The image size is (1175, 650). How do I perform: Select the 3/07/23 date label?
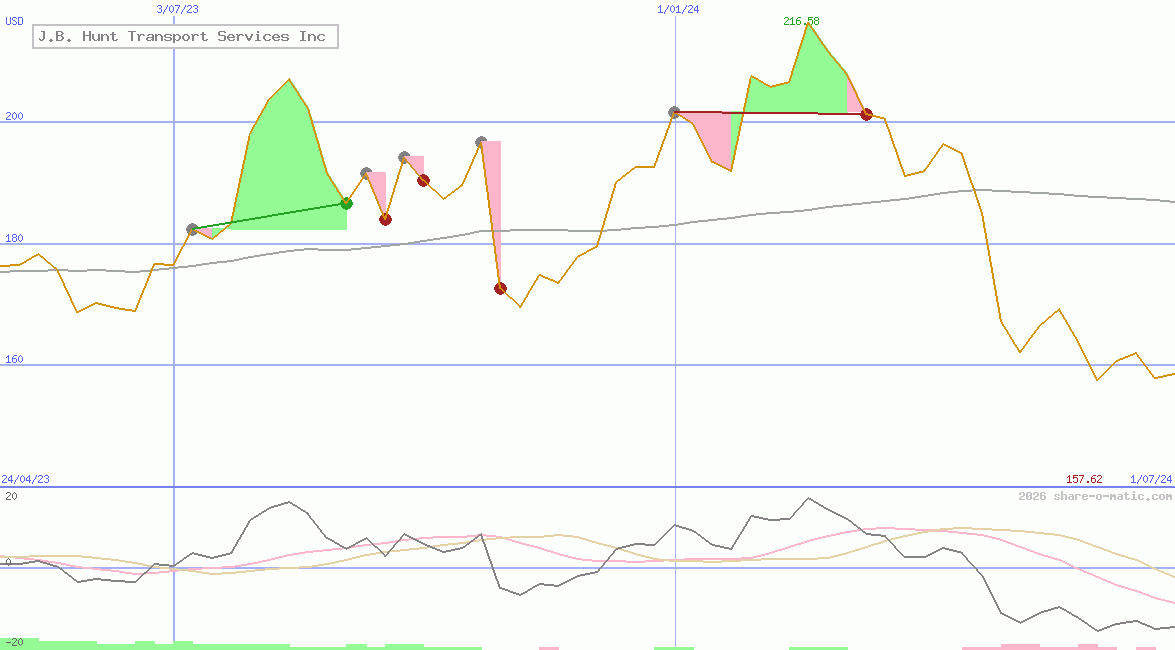point(178,9)
